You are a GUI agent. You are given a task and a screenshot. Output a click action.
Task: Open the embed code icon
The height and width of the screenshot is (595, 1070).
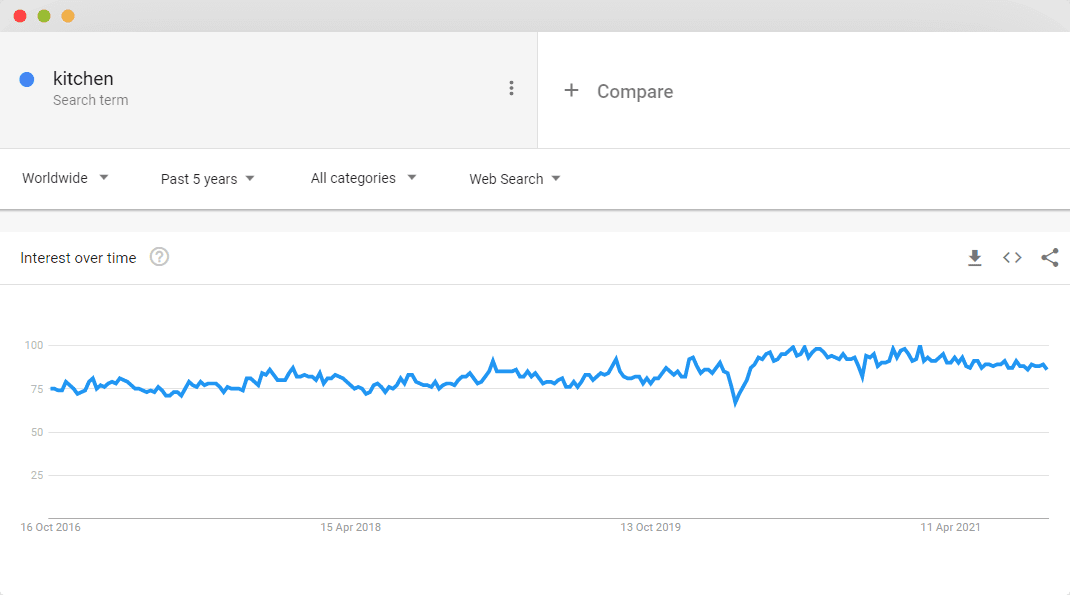(x=1012, y=257)
